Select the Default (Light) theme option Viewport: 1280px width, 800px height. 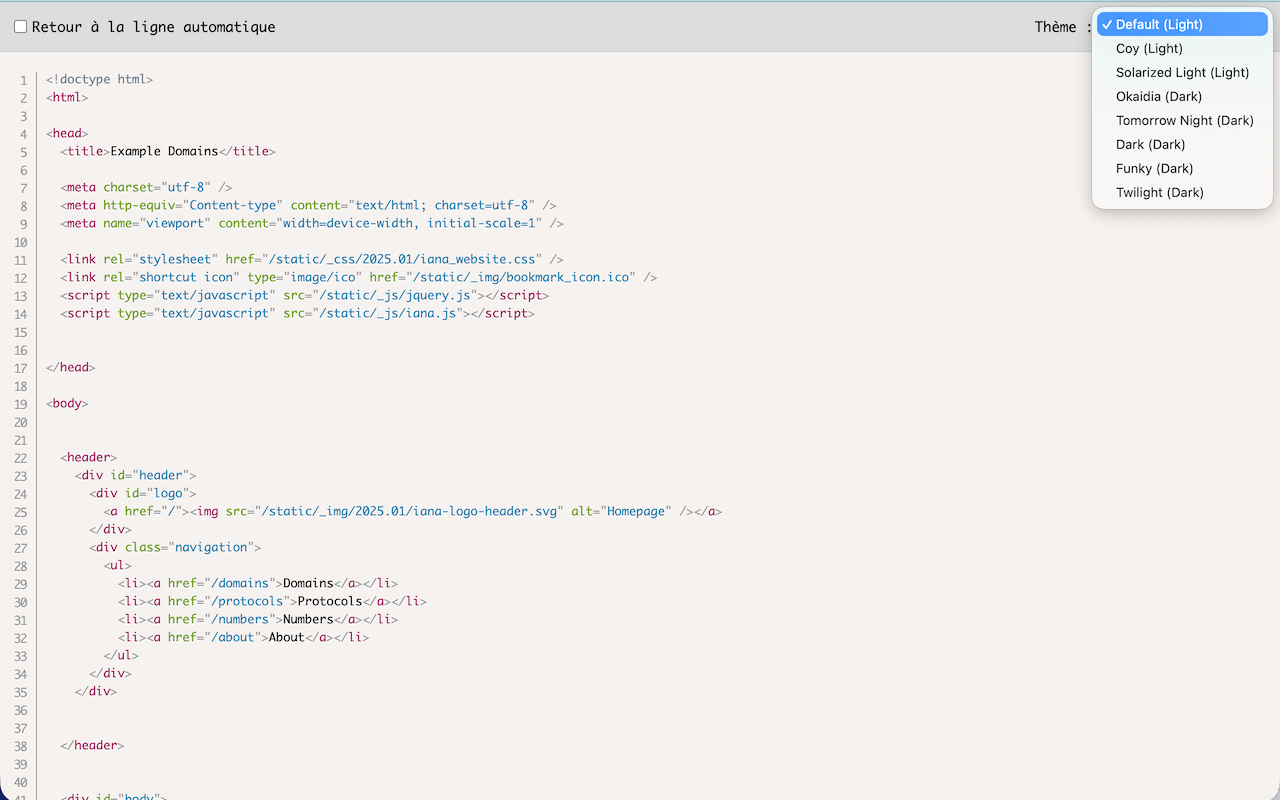[1182, 24]
